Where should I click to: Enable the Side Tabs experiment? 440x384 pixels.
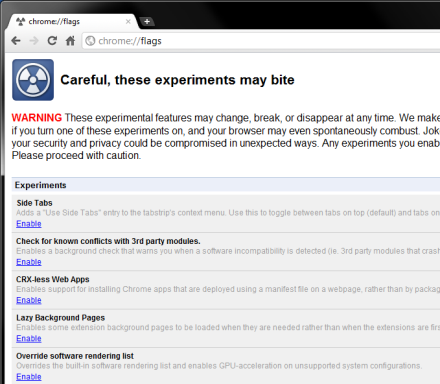(x=29, y=224)
